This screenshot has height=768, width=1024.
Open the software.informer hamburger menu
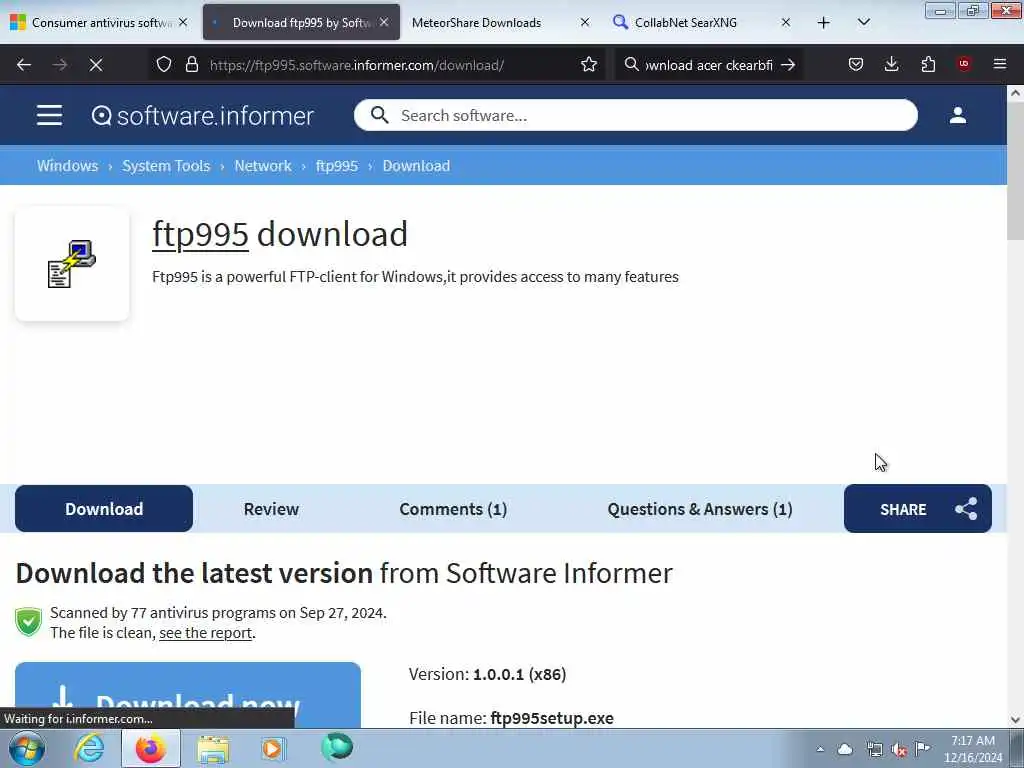pos(49,116)
